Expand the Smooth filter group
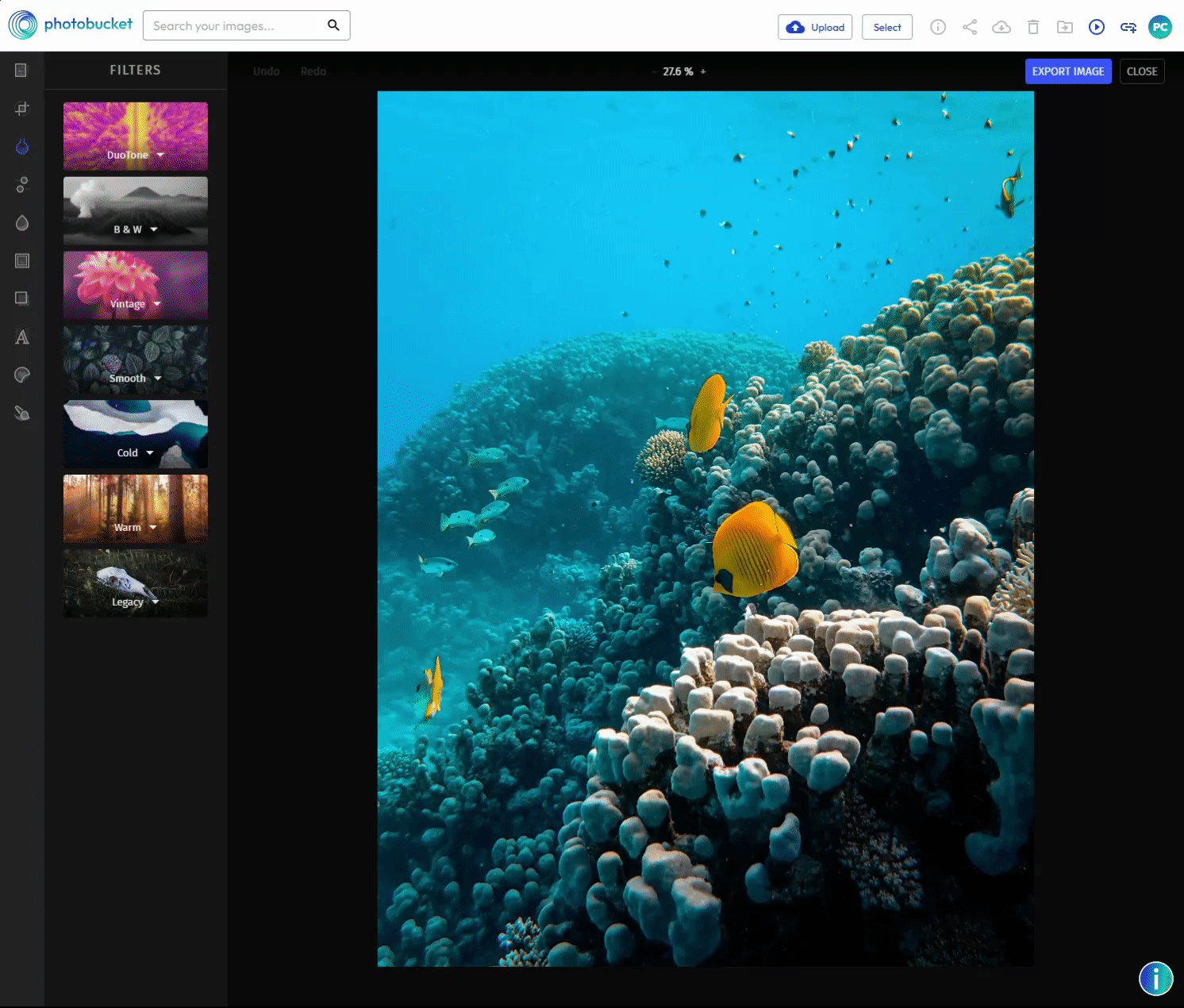Screen dimensions: 1184x1008 point(136,360)
